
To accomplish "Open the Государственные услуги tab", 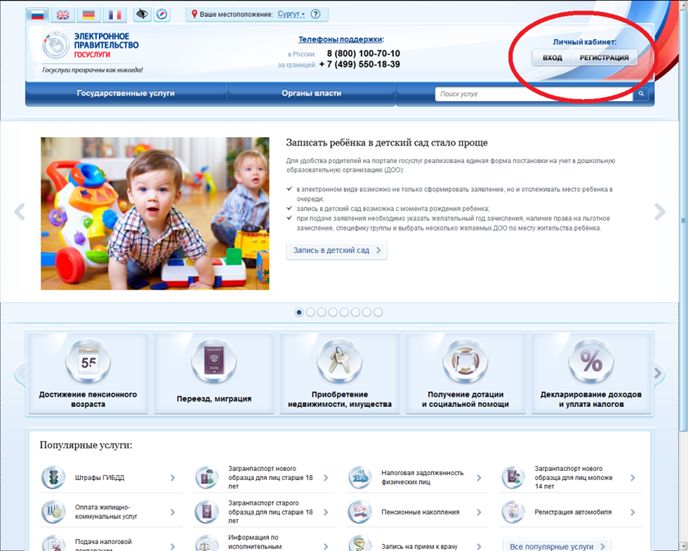I will tap(126, 93).
